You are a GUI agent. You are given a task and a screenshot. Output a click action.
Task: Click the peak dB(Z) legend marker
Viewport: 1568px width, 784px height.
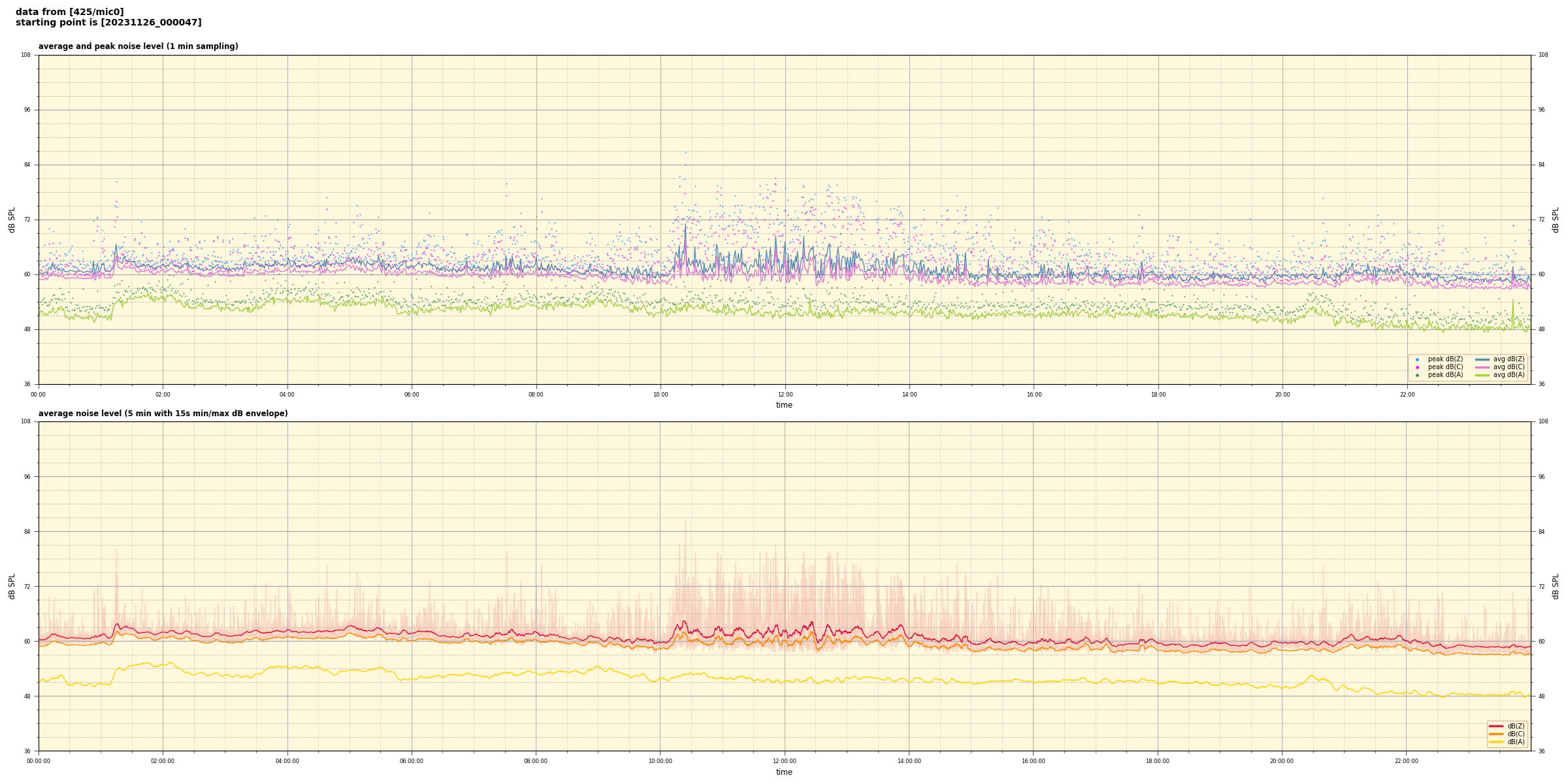[x=1417, y=359]
